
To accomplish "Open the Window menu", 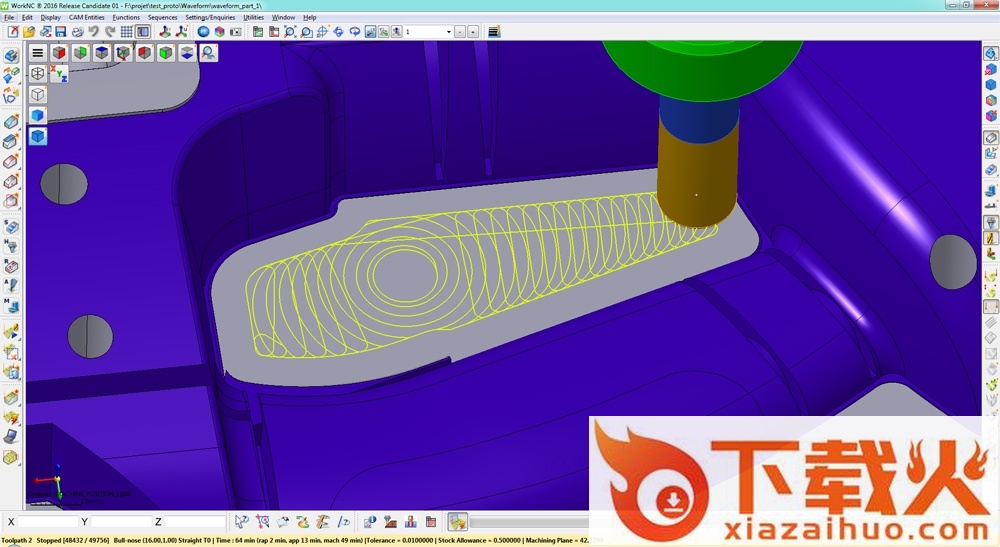I will click(x=283, y=17).
